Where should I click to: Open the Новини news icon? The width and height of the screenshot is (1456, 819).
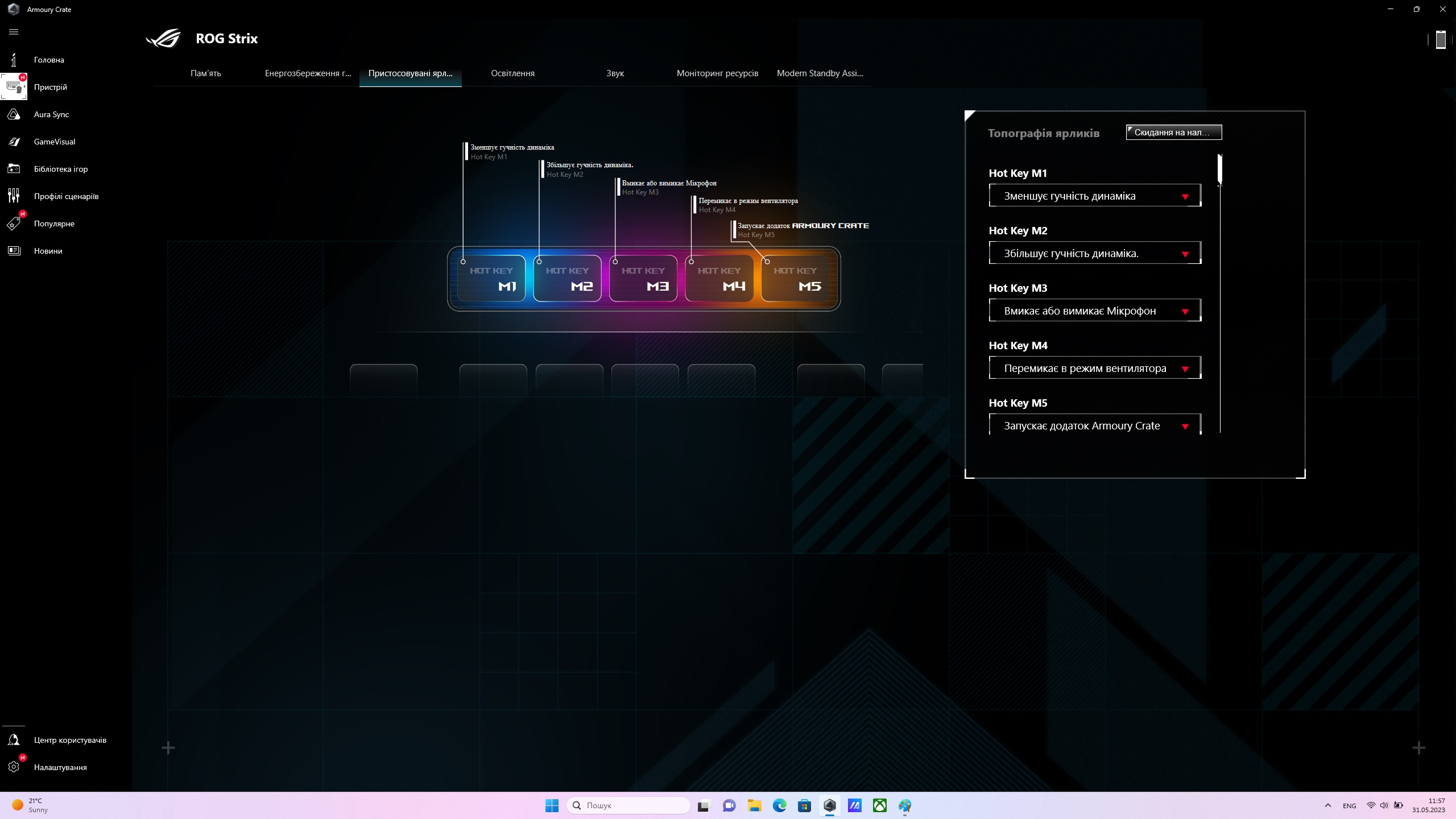14,251
